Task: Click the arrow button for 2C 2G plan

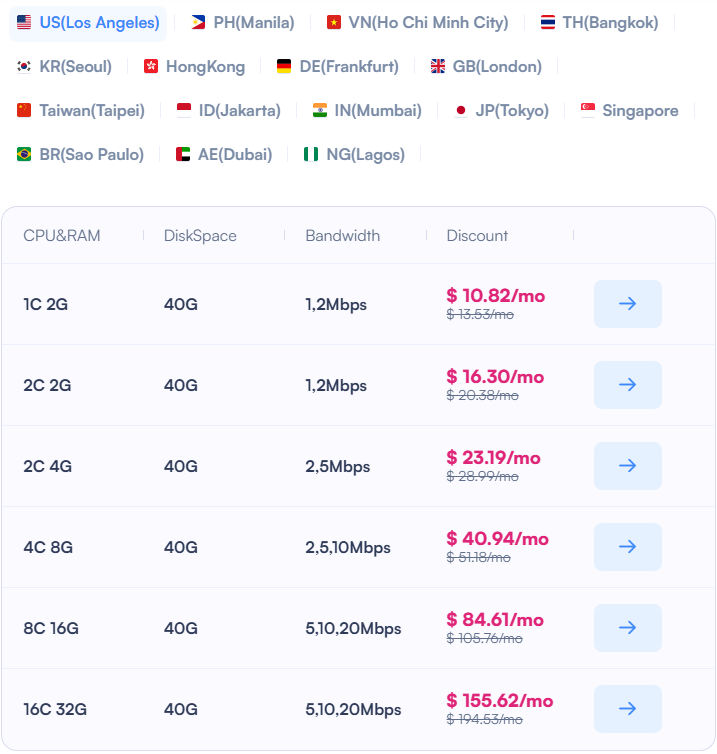Action: [627, 385]
